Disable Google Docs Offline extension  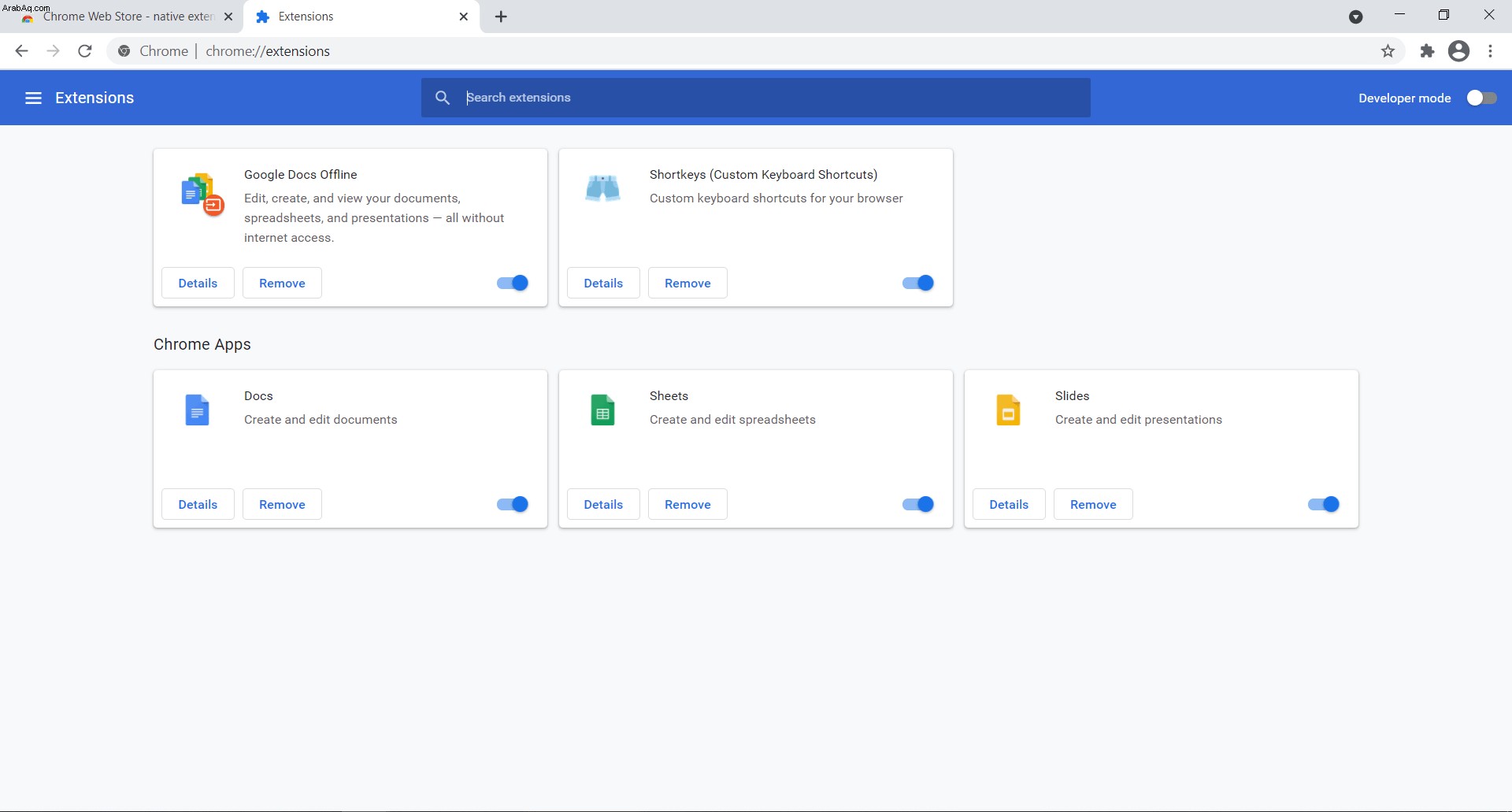coord(513,283)
